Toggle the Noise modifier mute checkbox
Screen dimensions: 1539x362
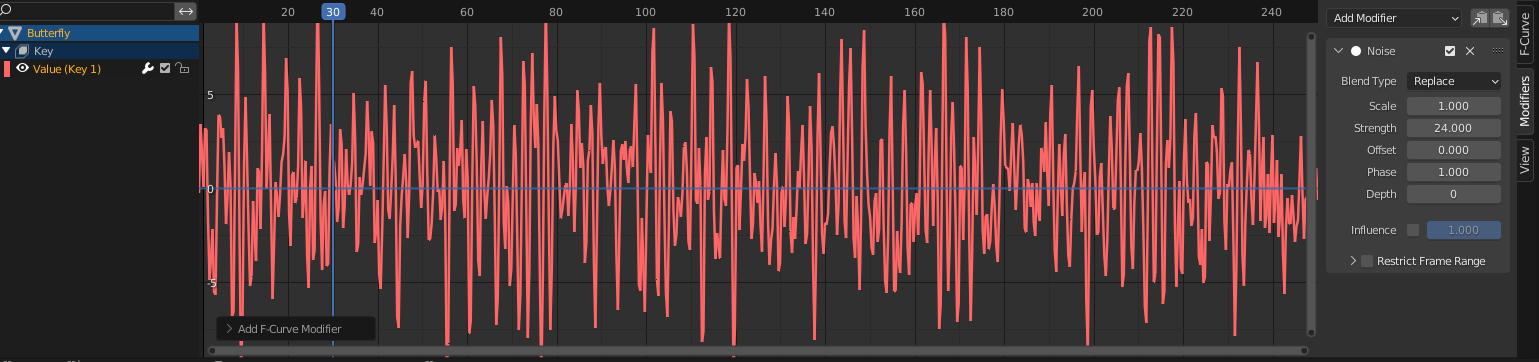(x=1450, y=51)
